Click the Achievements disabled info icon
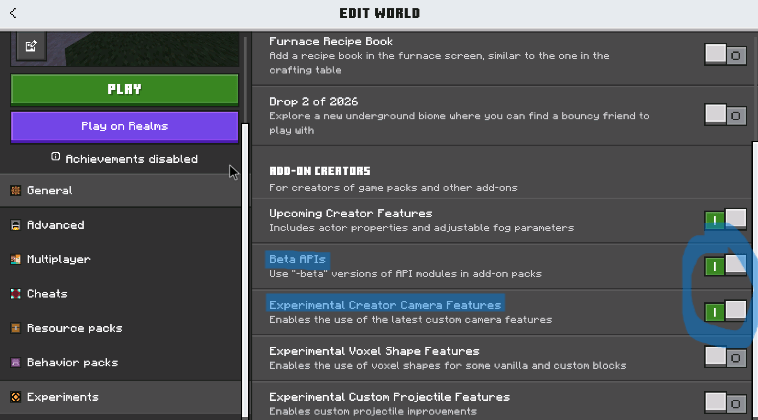758x420 pixels. point(56,157)
